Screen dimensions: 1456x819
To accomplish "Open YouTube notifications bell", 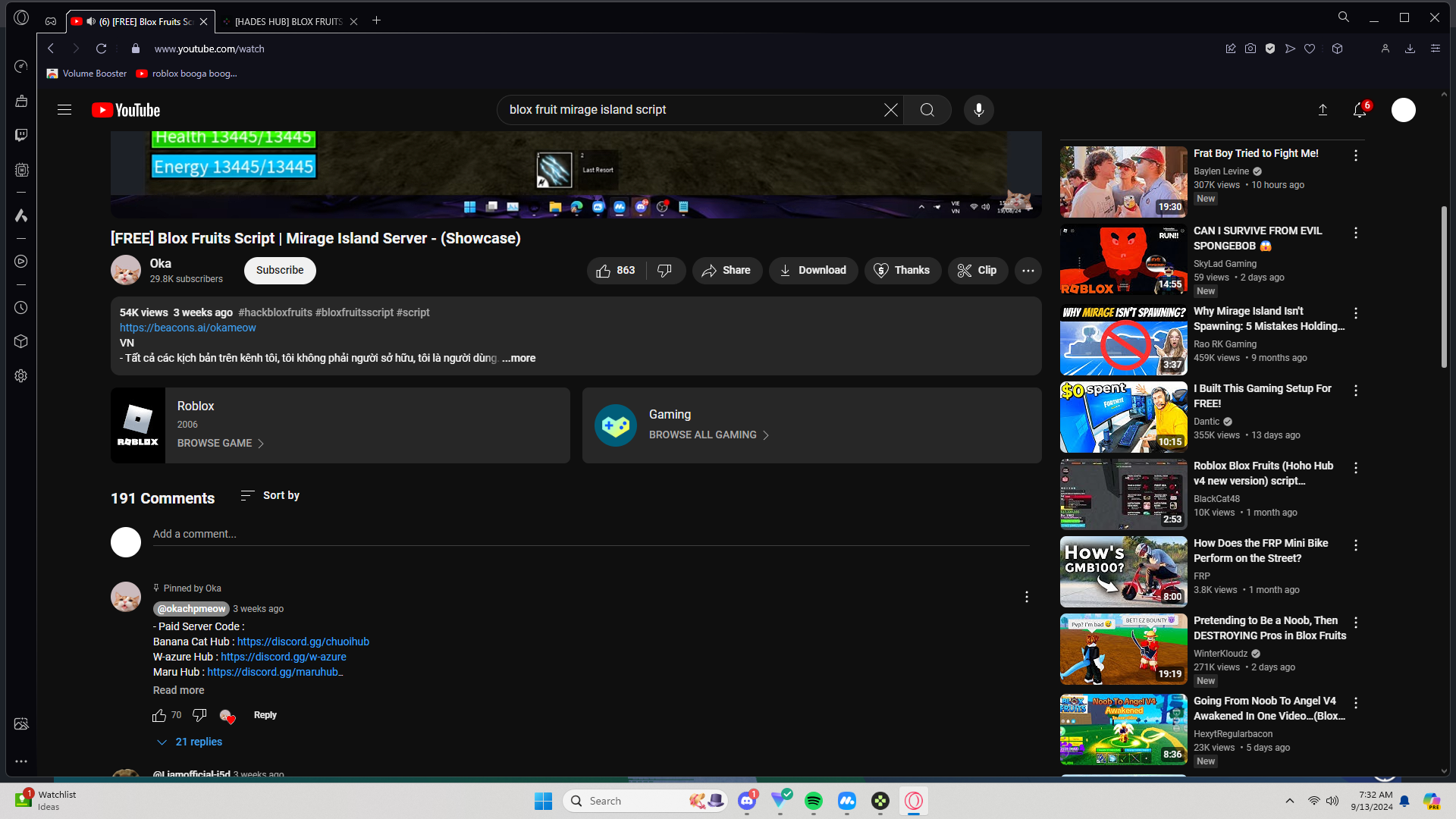I will tap(1360, 110).
